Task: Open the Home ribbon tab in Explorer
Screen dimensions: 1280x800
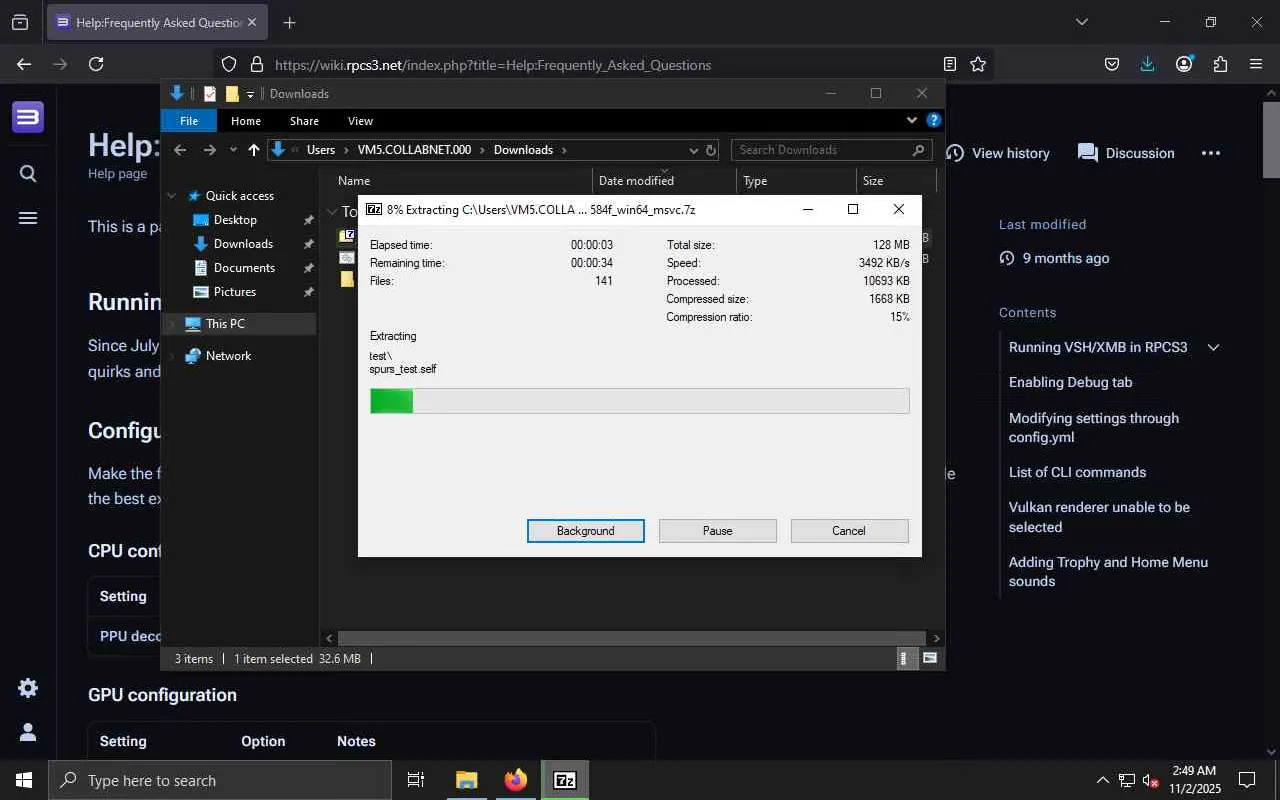Action: 246,121
